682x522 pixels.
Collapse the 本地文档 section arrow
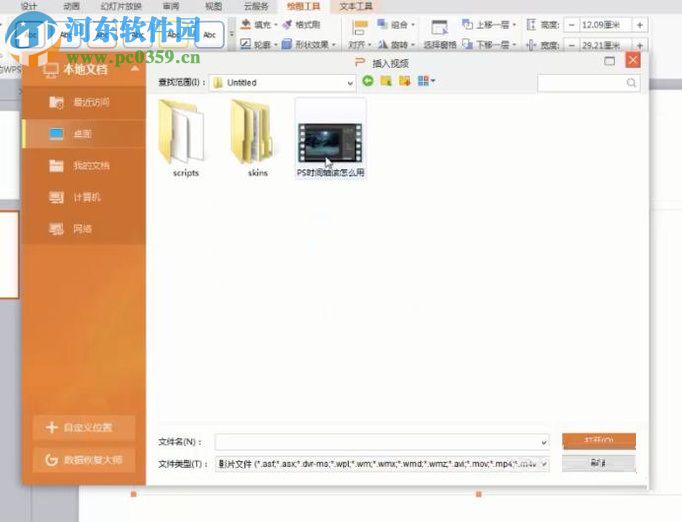pyautogui.click(x=135, y=69)
